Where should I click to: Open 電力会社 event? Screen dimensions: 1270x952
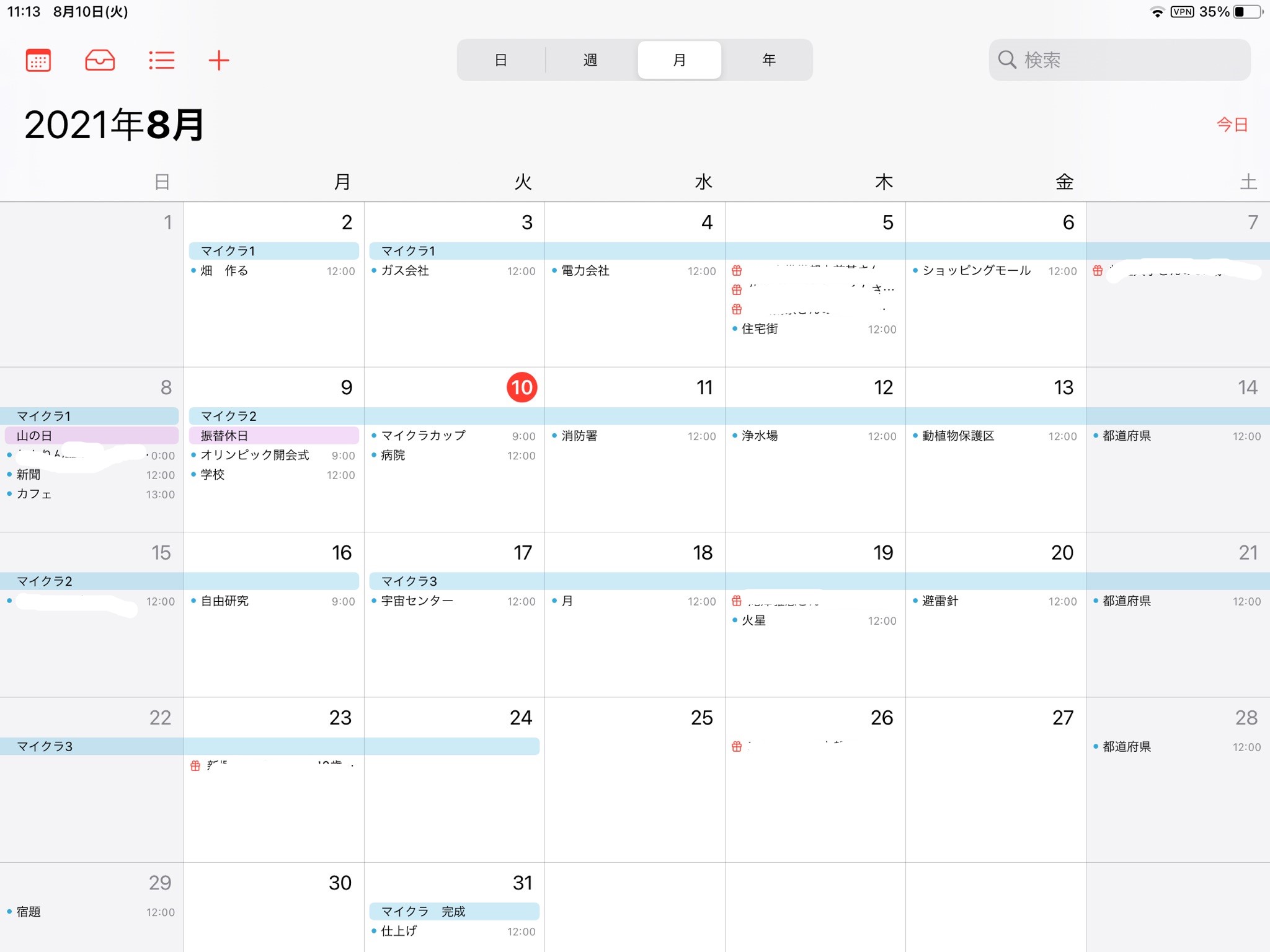634,271
